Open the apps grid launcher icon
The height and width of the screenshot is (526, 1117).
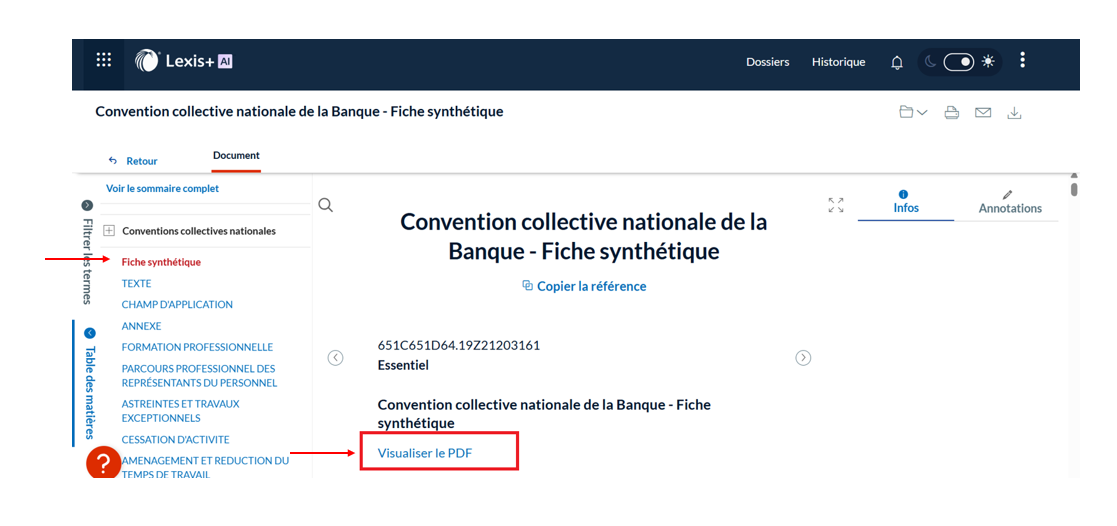click(x=104, y=60)
